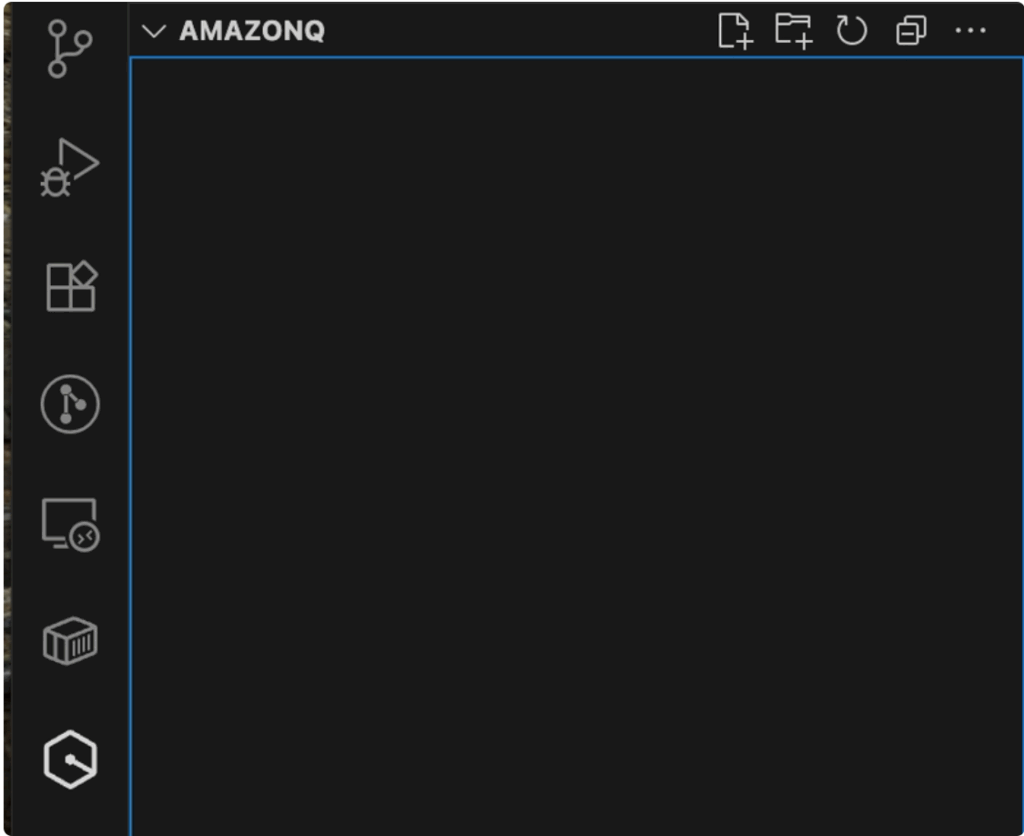Collapse the AMAZONQ section using its chevron
1024x836 pixels.
click(153, 31)
